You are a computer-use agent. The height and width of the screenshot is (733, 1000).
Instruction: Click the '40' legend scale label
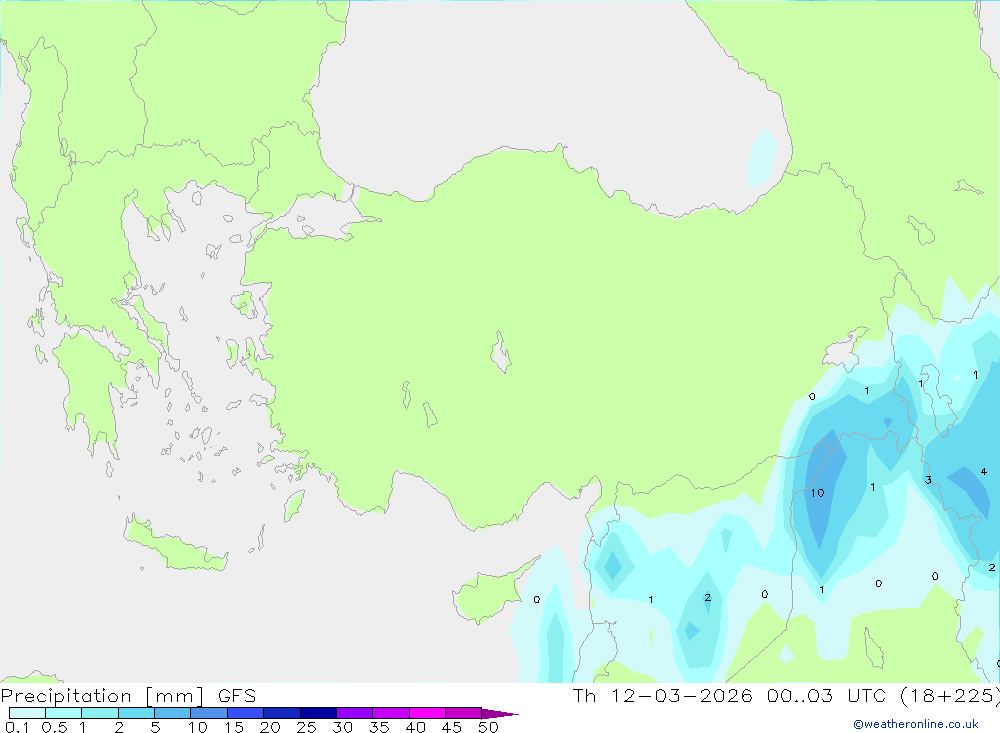[x=416, y=727]
